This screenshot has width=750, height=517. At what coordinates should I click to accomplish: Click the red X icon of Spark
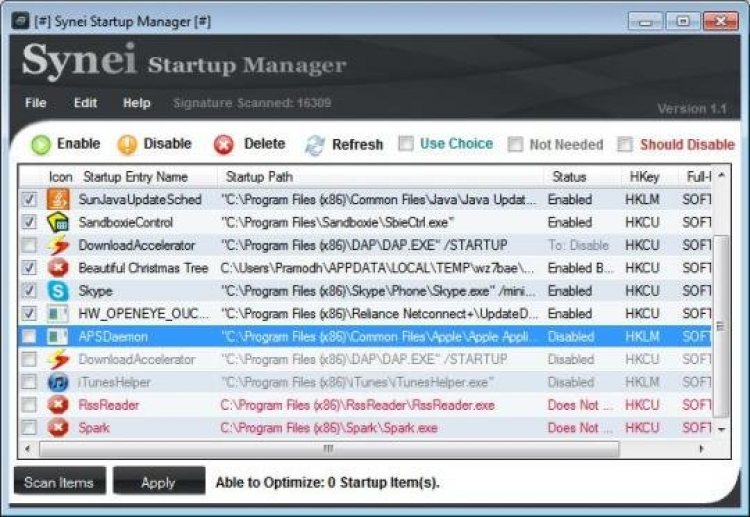58,428
